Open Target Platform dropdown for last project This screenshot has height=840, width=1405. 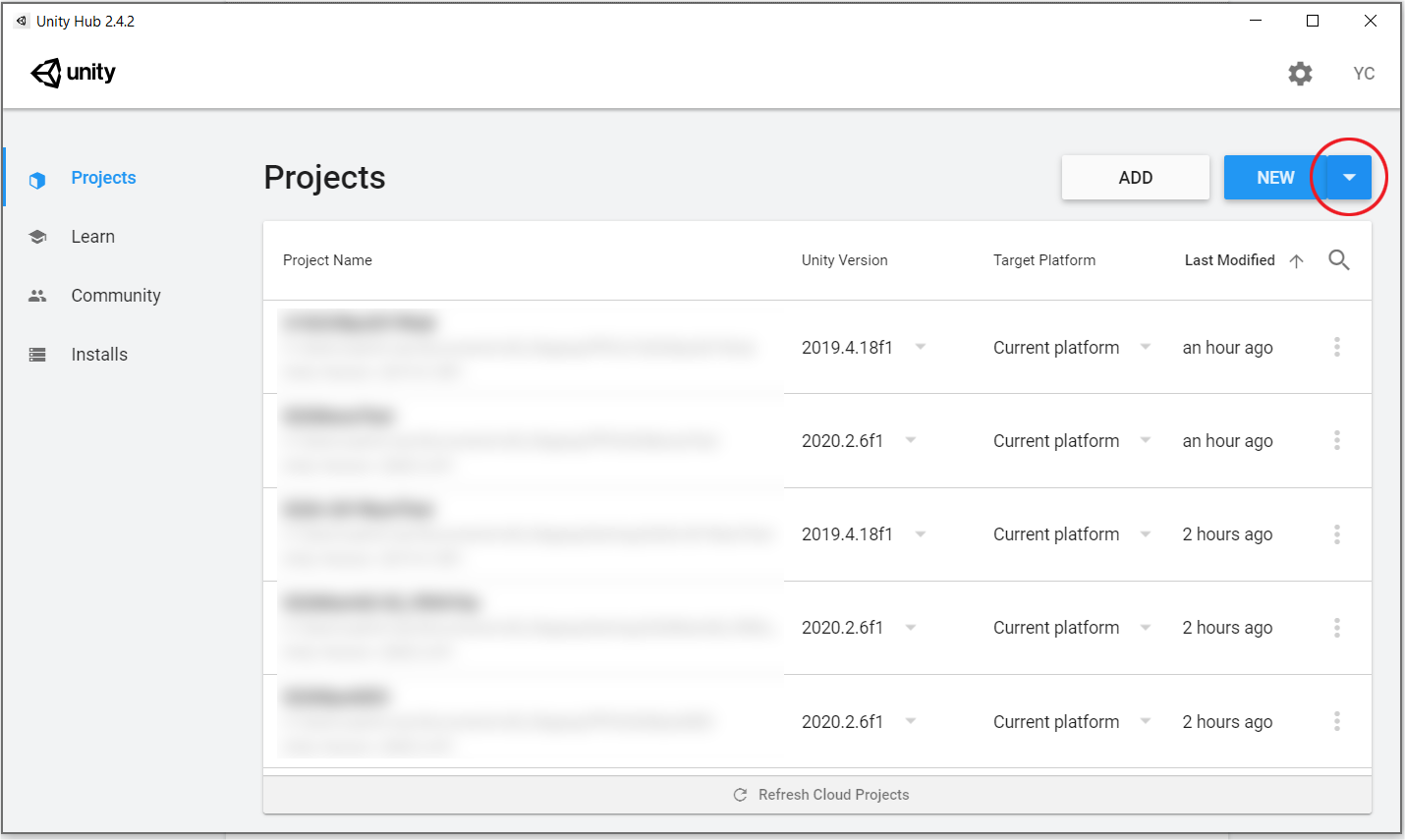tap(1146, 721)
